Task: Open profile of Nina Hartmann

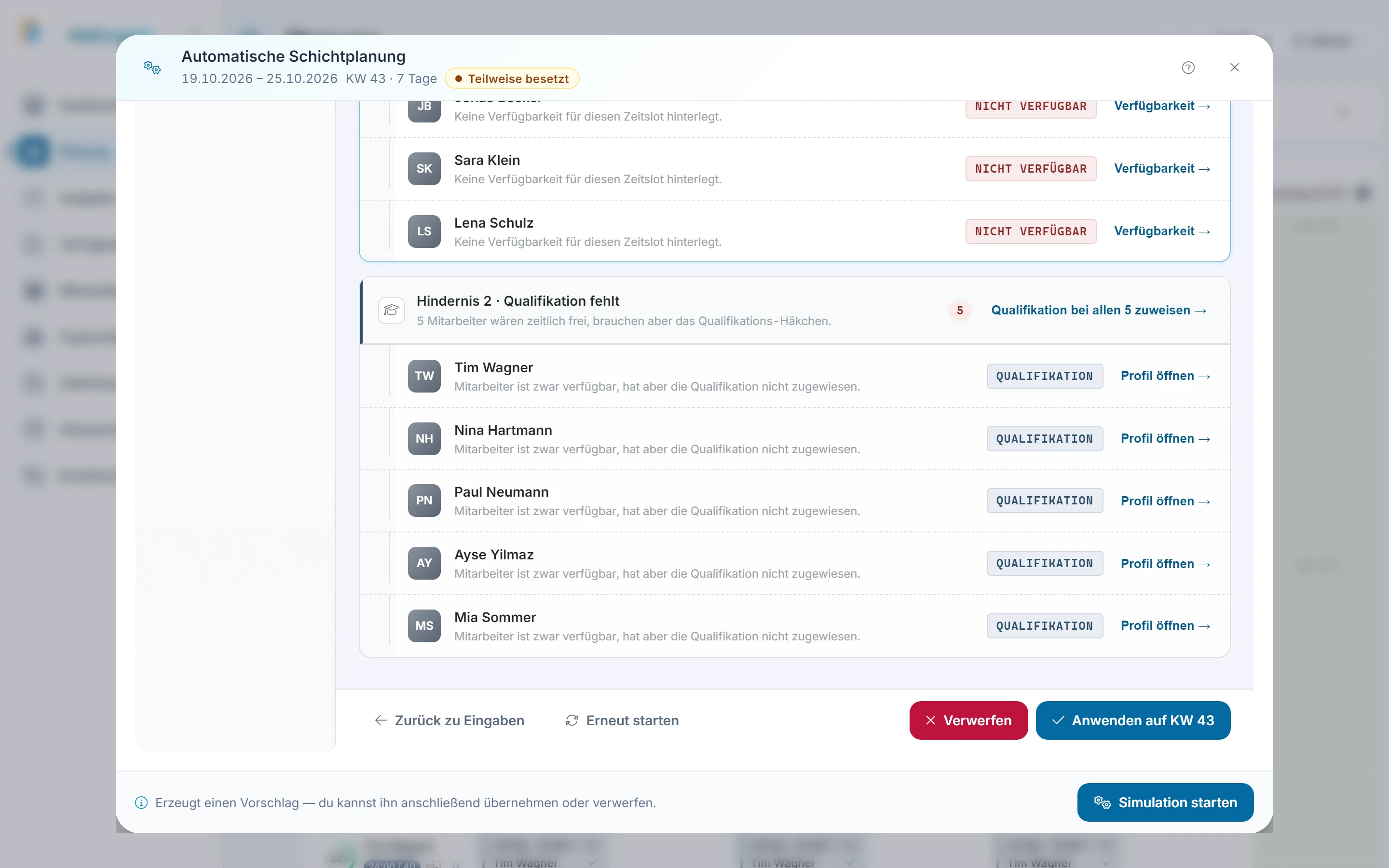Action: [x=1166, y=438]
